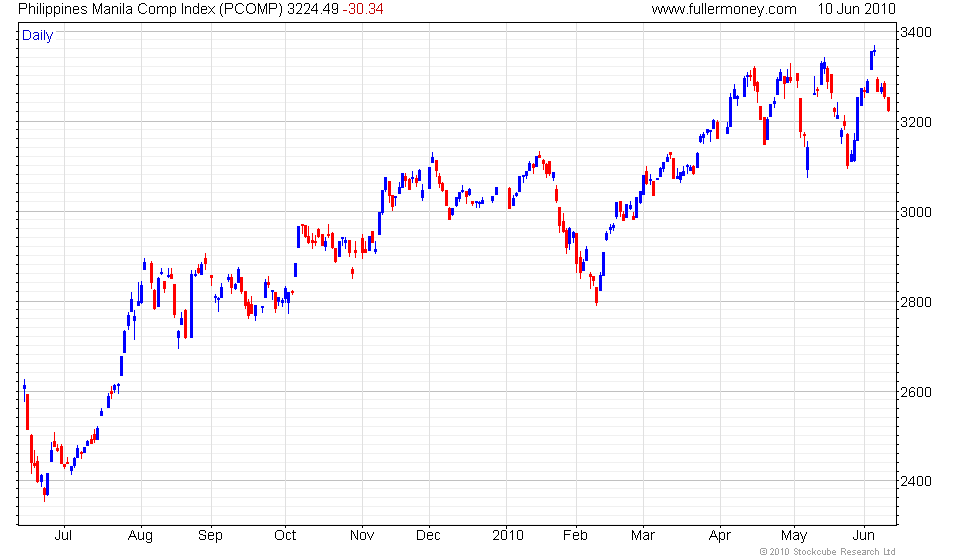Click the '© 2010 Stockcube Research Ltd' copyright text
The image size is (980, 560).
[x=828, y=552]
